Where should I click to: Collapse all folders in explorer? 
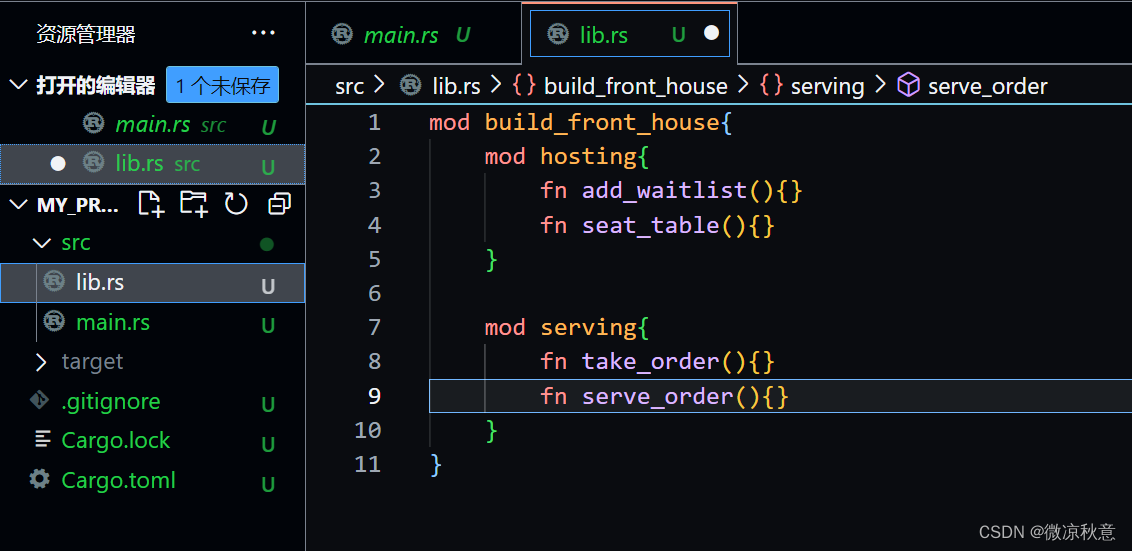click(279, 204)
